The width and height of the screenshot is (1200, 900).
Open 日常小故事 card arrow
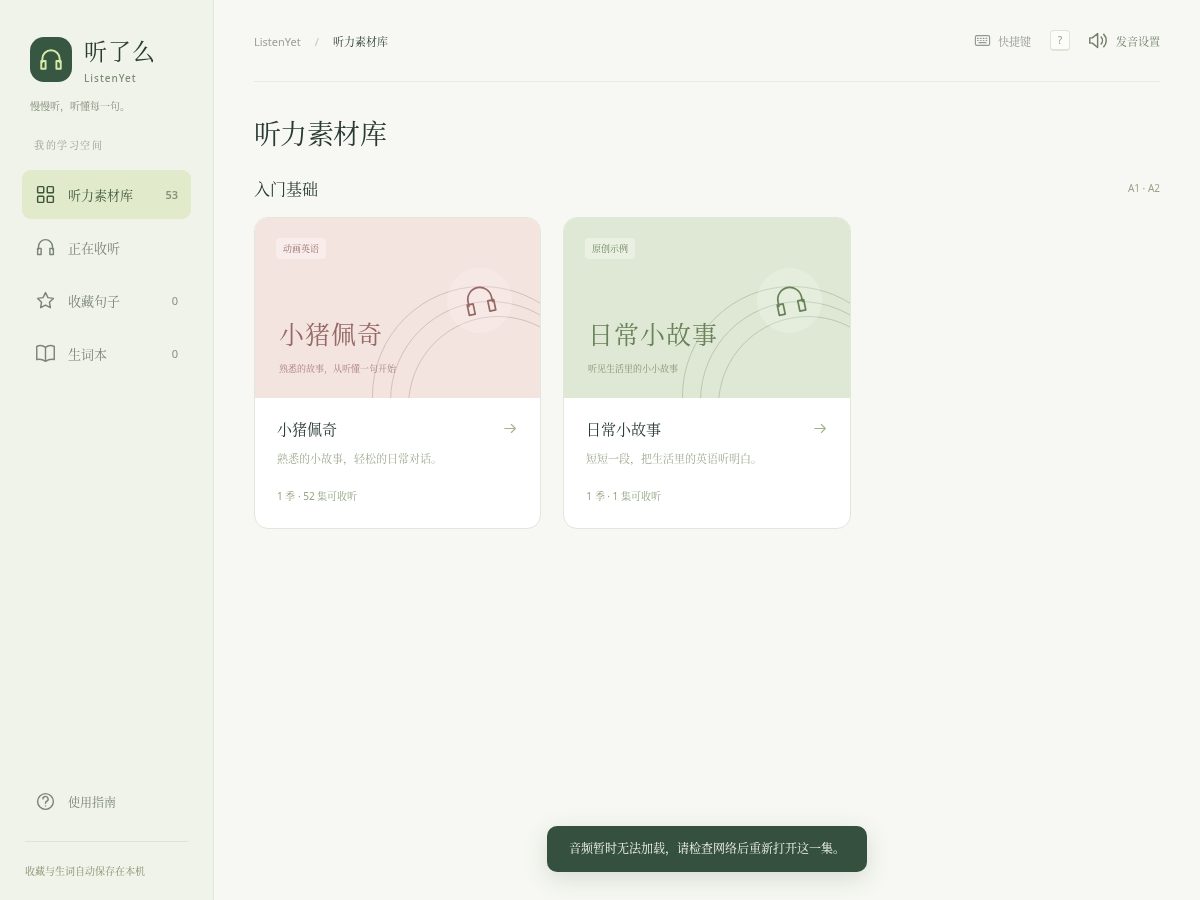click(820, 428)
